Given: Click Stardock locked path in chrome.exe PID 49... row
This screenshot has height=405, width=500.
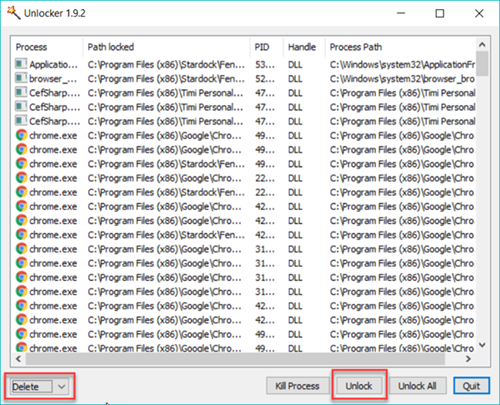Looking at the screenshot, I should tap(166, 164).
